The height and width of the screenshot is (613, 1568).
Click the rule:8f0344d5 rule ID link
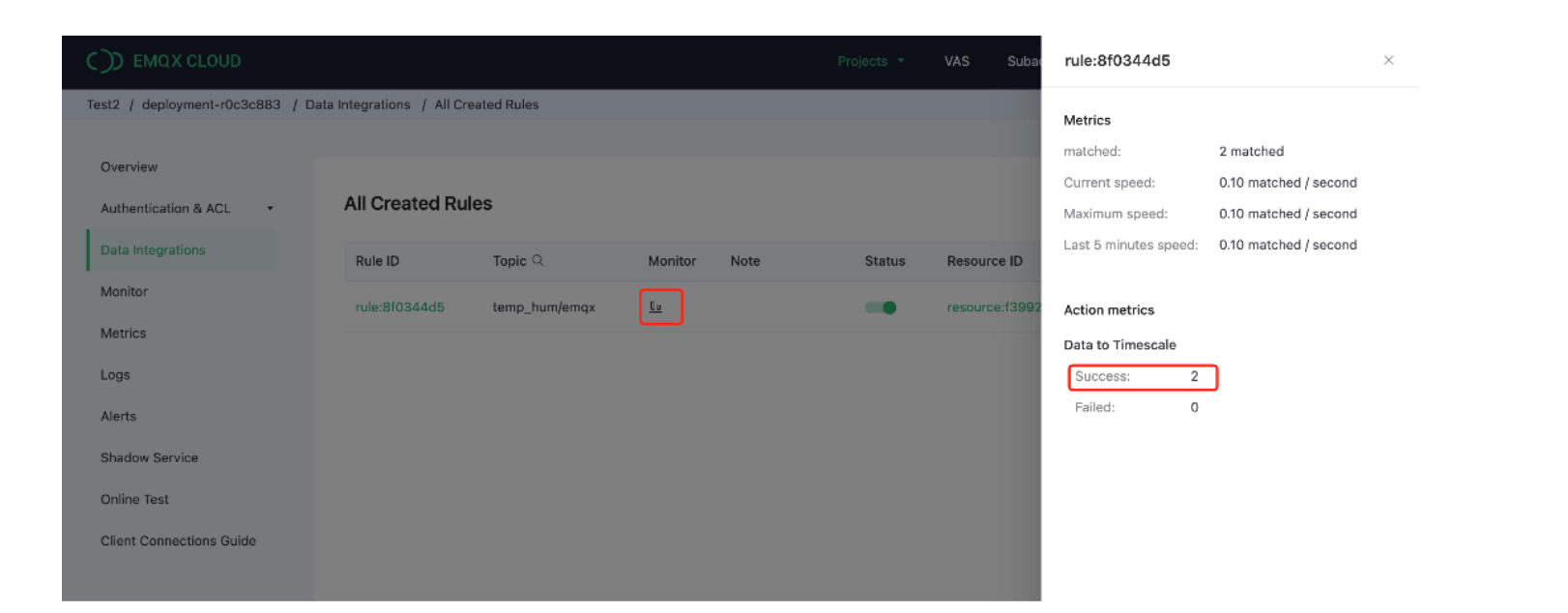[x=399, y=307]
